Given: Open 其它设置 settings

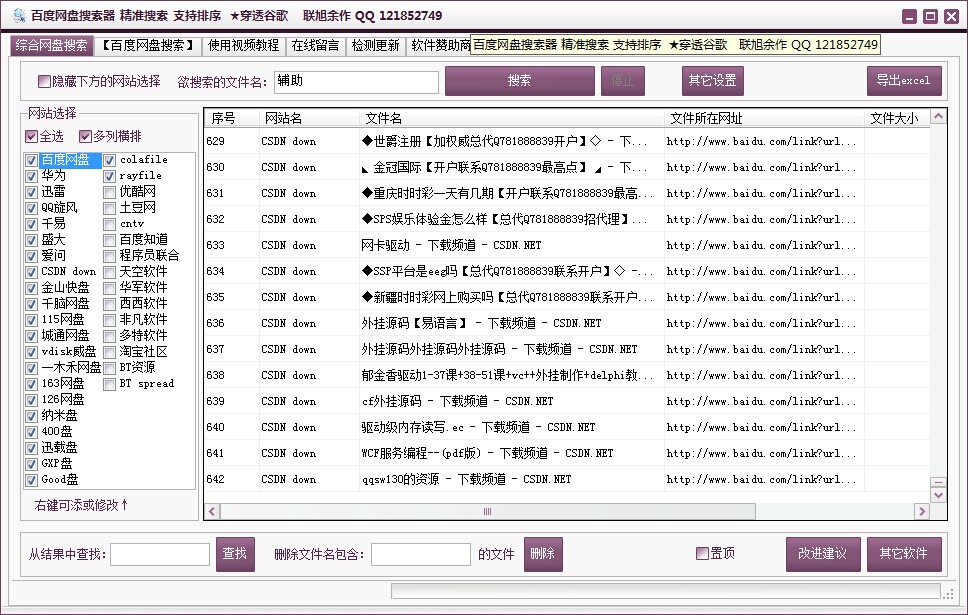Looking at the screenshot, I should click(x=712, y=81).
